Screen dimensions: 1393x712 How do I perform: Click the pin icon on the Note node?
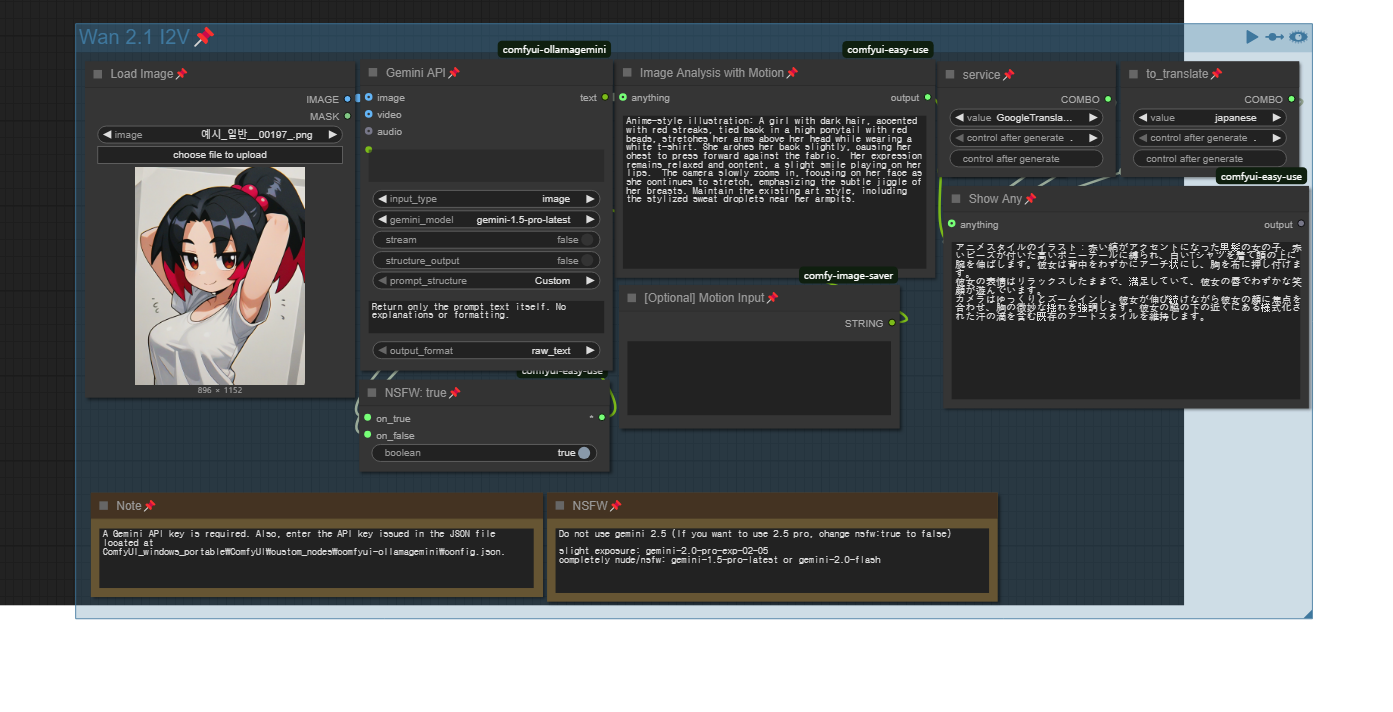[x=150, y=506]
